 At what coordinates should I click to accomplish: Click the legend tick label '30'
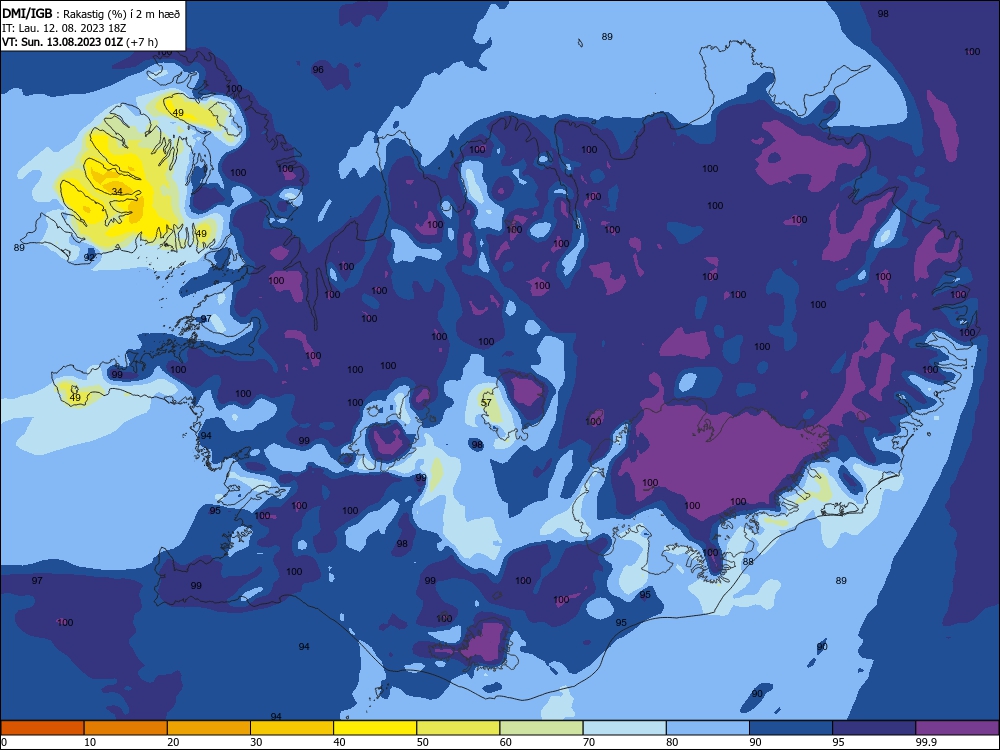(256, 742)
